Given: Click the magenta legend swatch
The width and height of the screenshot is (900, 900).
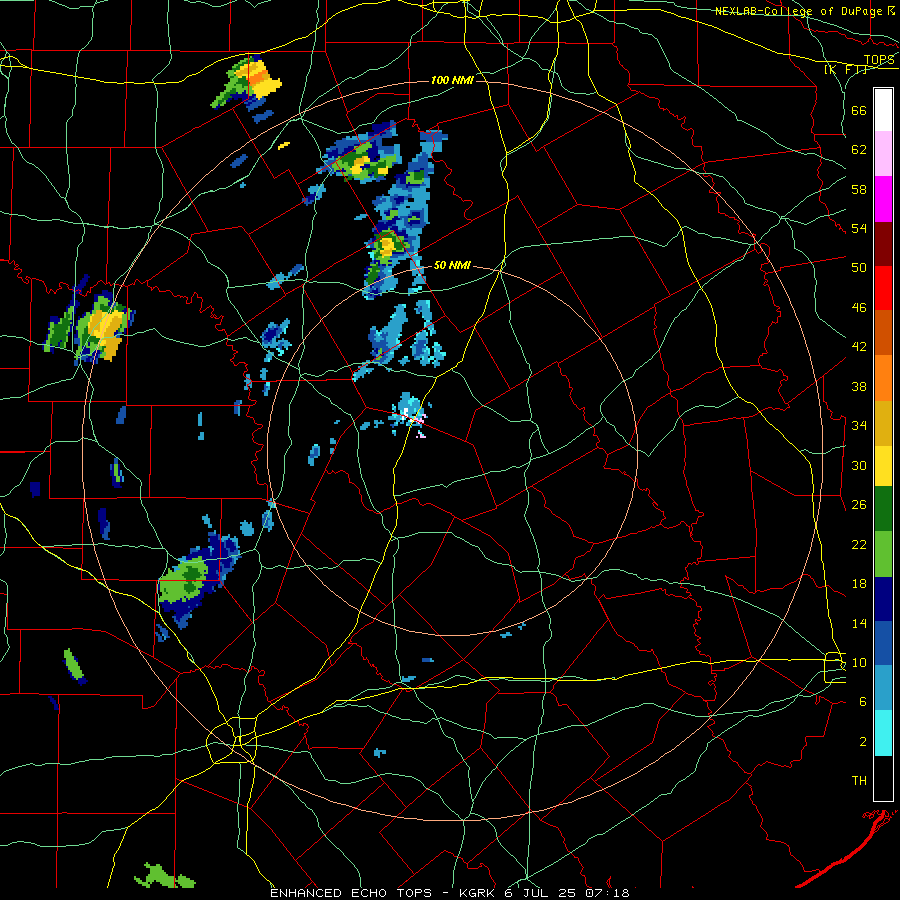Looking at the screenshot, I should (x=883, y=199).
